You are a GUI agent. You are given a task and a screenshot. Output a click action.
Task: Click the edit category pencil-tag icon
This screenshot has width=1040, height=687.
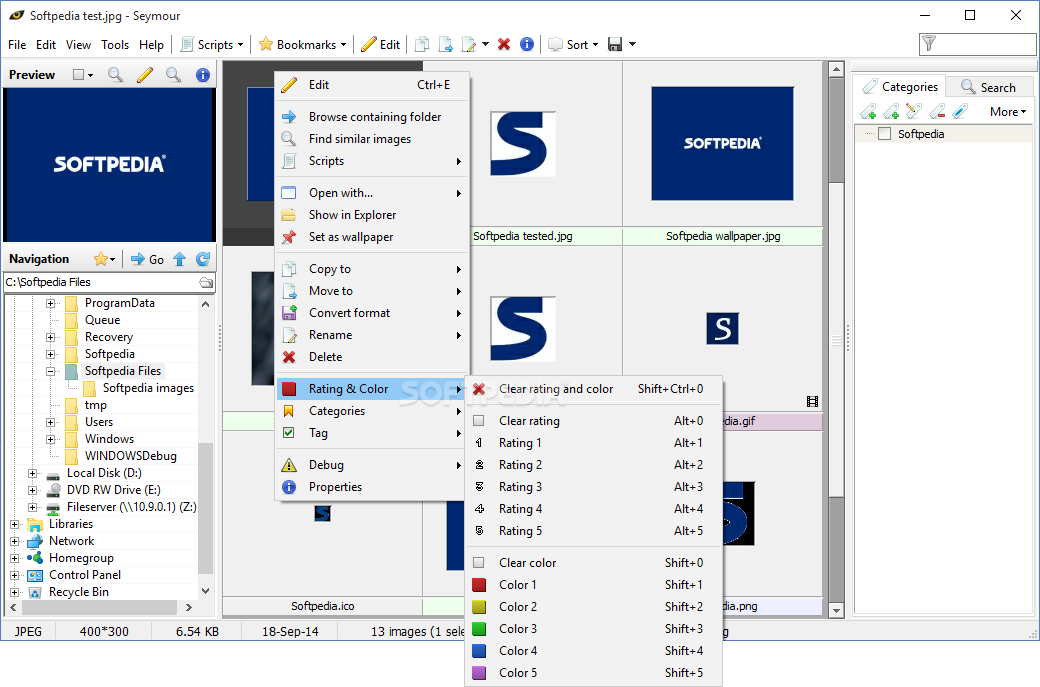914,111
